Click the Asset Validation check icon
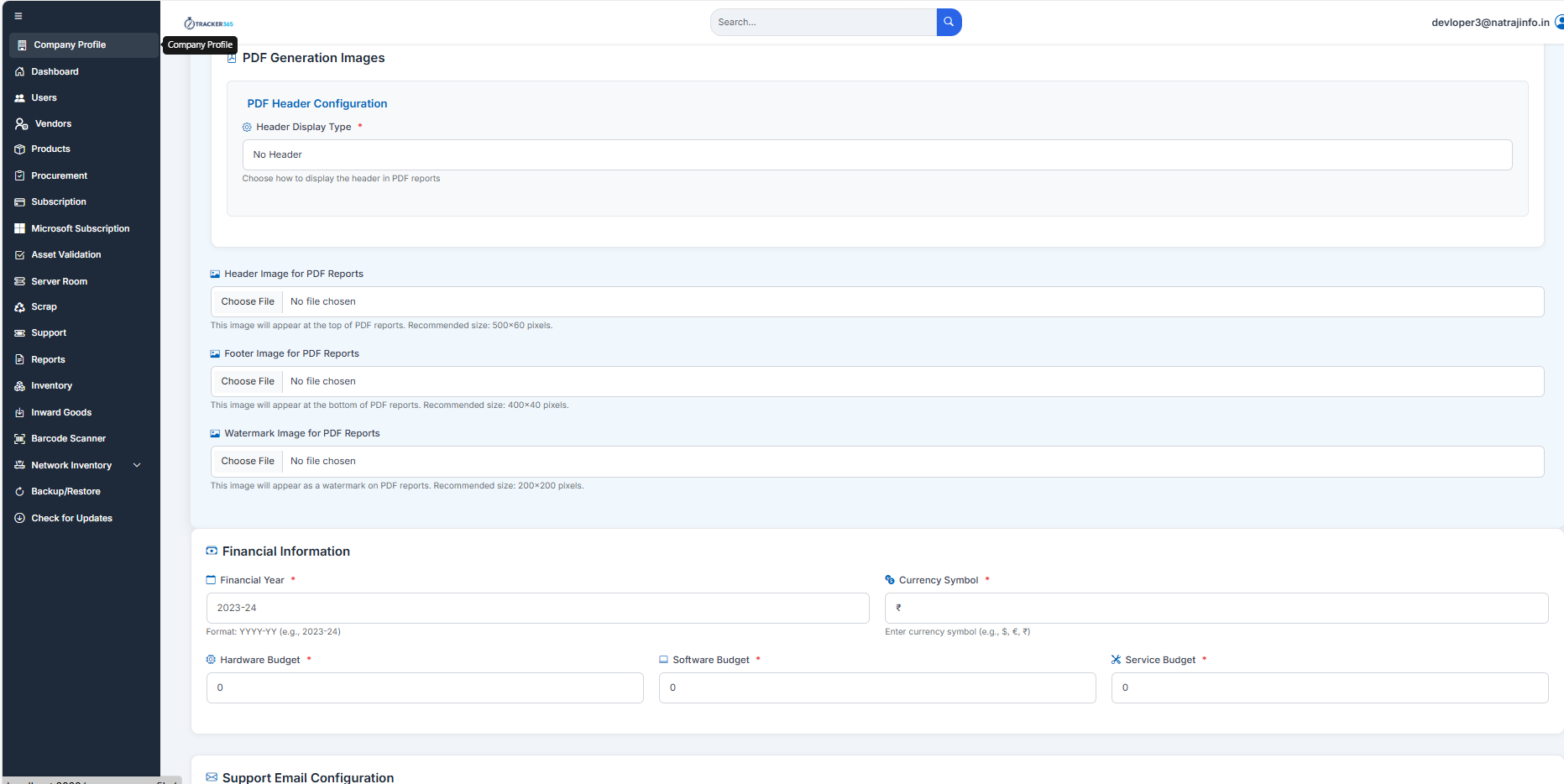This screenshot has width=1564, height=784. pyautogui.click(x=19, y=255)
